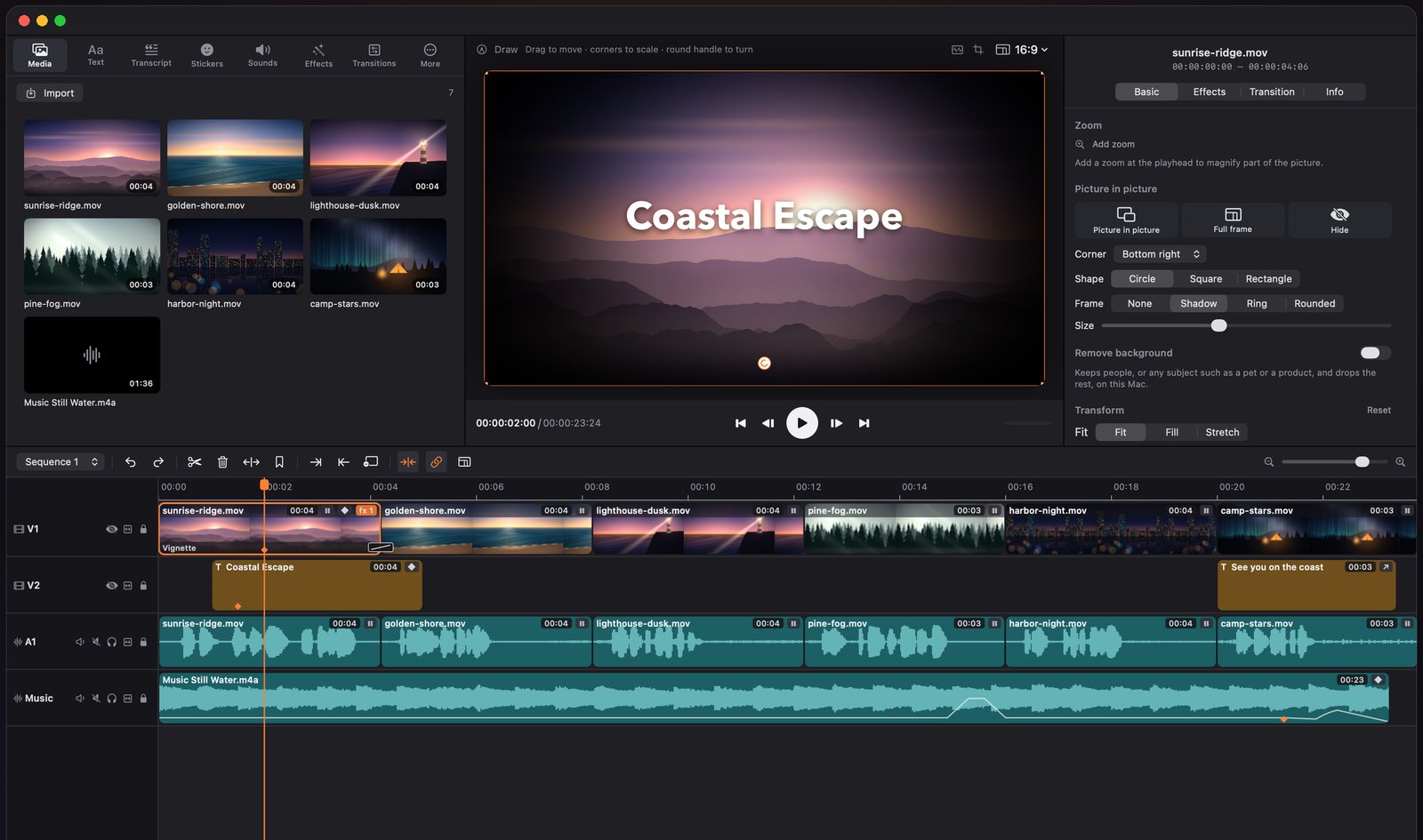Click the Picture in picture mode button
The width and height of the screenshot is (1423, 840).
[1126, 220]
